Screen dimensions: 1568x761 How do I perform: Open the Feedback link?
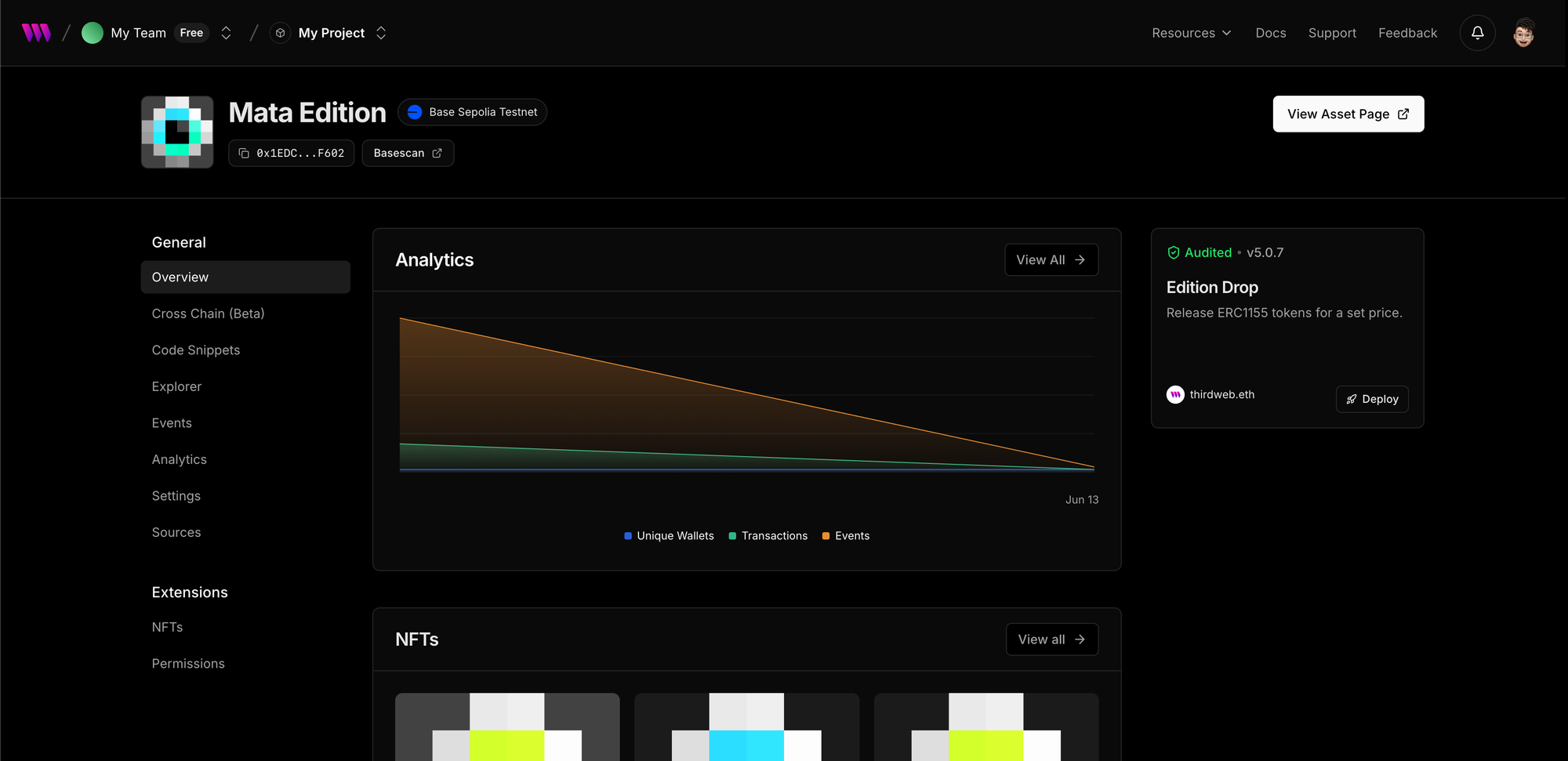1408,33
